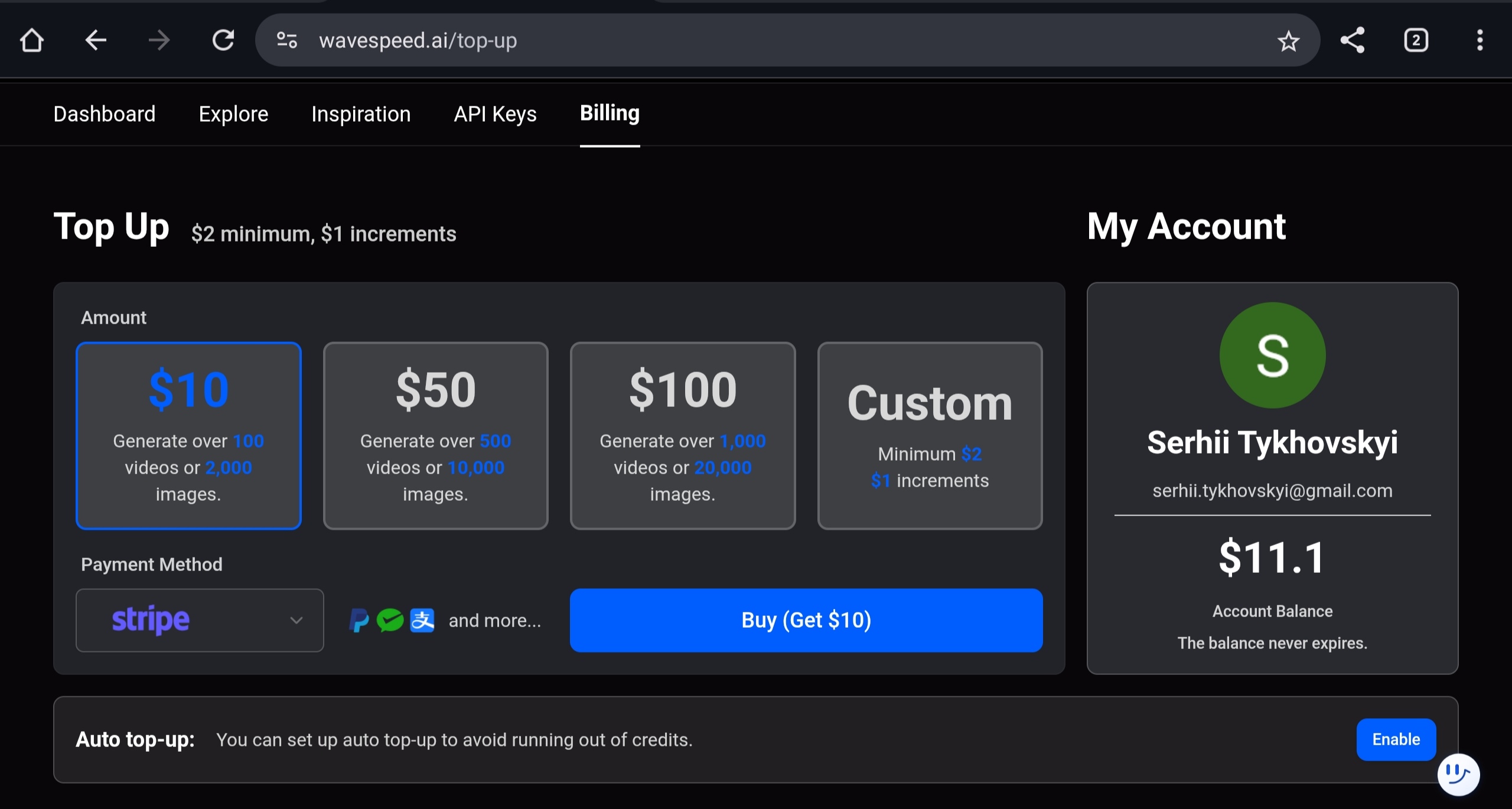Open the browser three-dot menu

point(1480,41)
